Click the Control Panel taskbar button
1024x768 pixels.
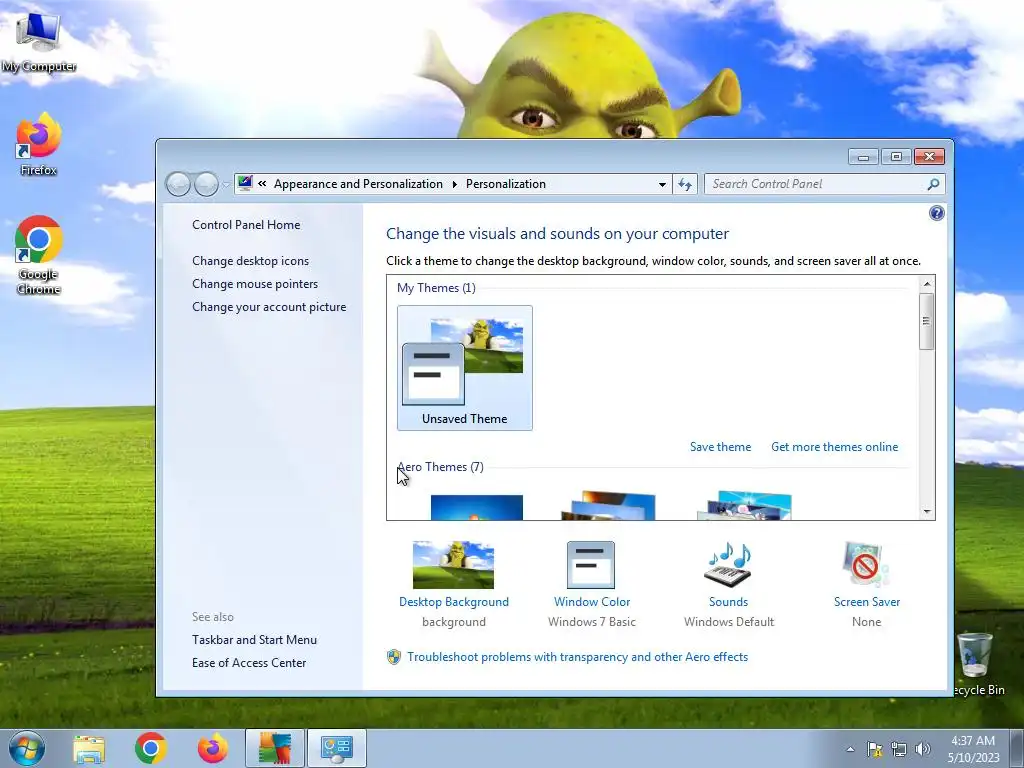[337, 748]
